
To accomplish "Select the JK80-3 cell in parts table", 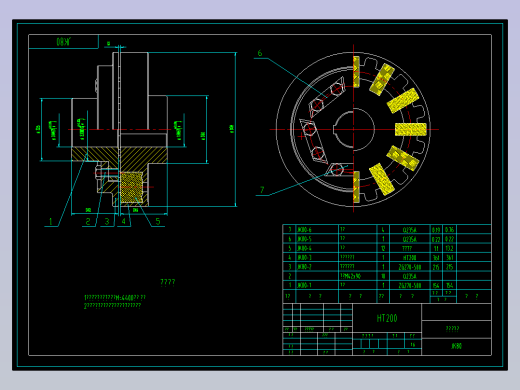I will (x=304, y=258).
